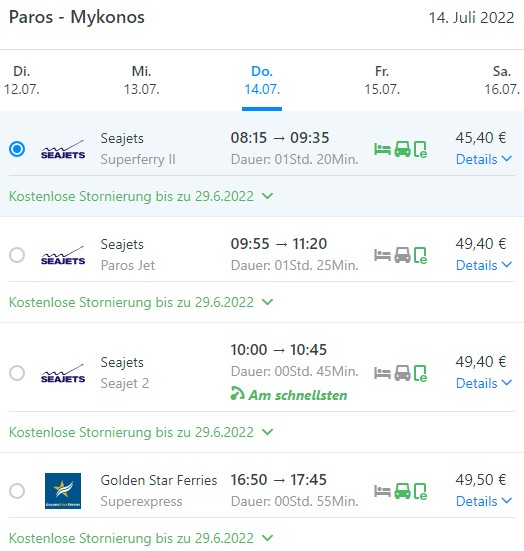Expand Kostenlose Stornierung under Seajet 2
Viewport: 524px width, 551px height.
tap(141, 432)
